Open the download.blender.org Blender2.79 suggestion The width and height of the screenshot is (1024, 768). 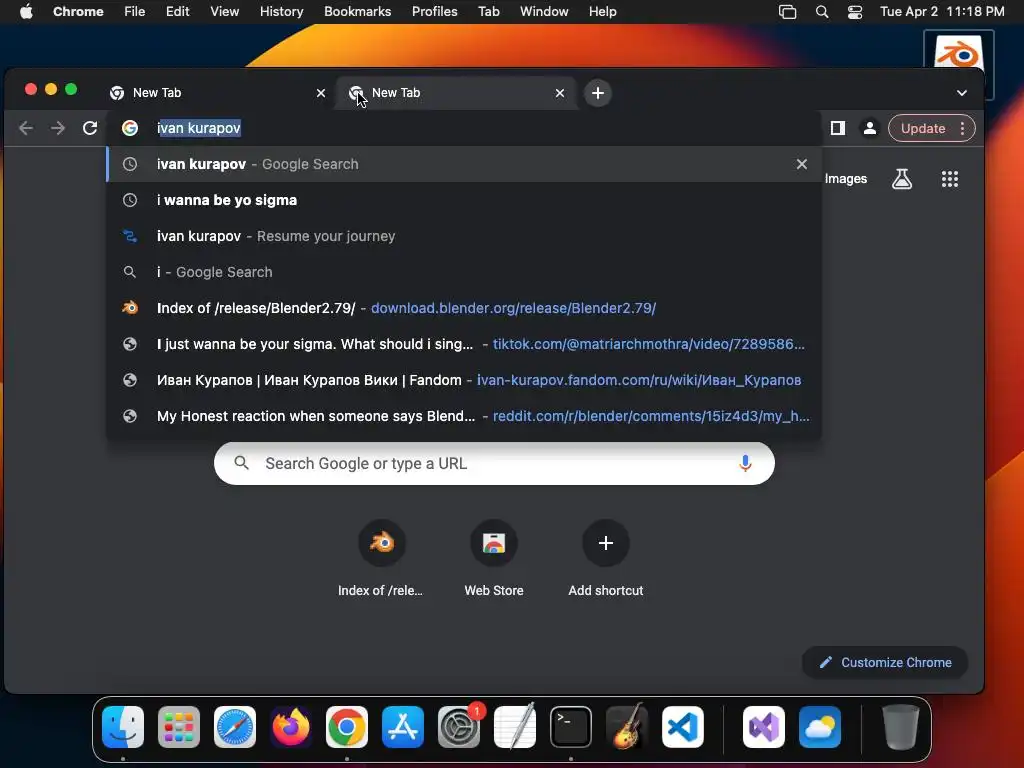coord(464,308)
